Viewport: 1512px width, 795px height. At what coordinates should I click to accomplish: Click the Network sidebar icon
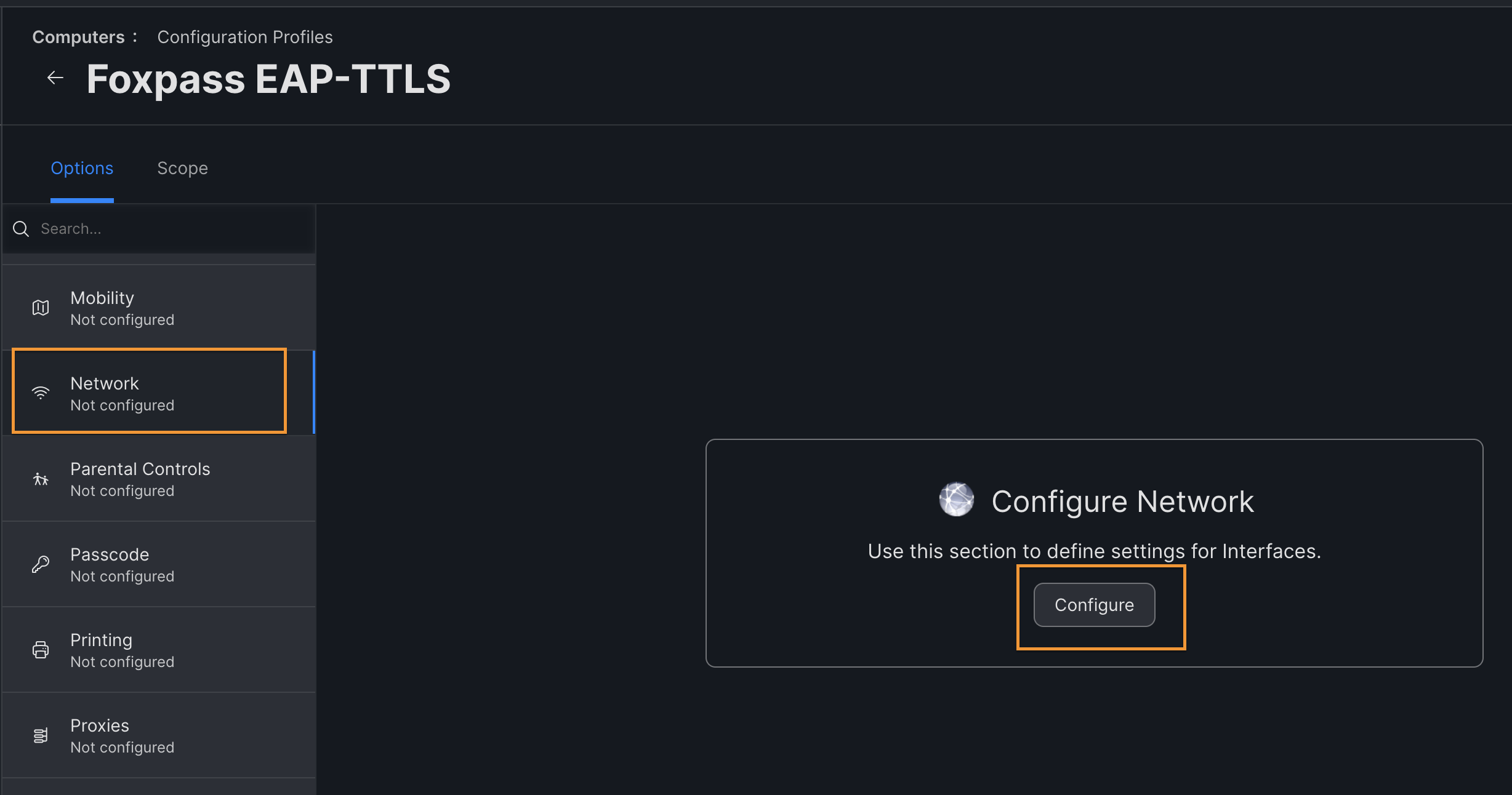click(x=40, y=393)
